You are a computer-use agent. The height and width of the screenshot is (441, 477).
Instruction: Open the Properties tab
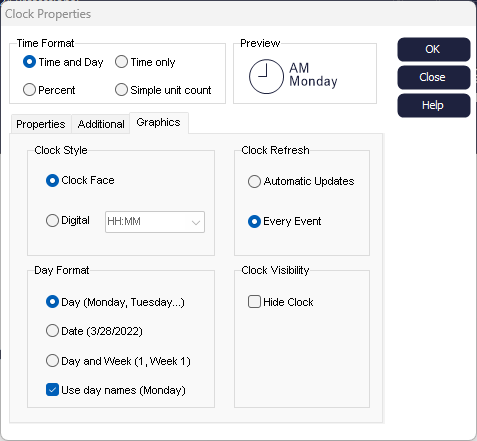coord(41,124)
